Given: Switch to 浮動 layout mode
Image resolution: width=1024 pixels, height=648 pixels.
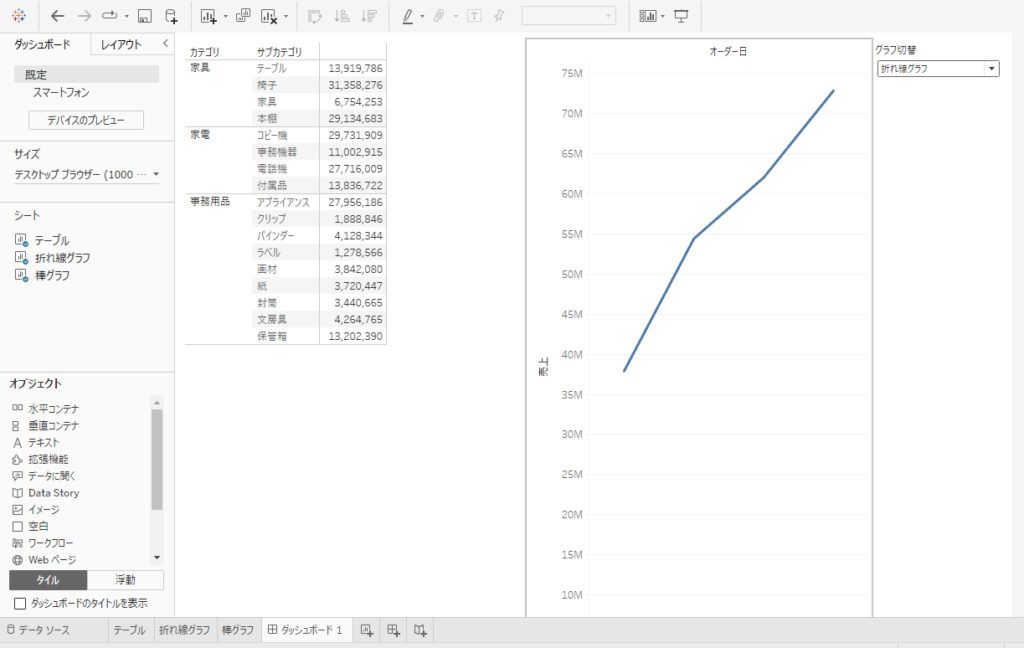Looking at the screenshot, I should 125,580.
